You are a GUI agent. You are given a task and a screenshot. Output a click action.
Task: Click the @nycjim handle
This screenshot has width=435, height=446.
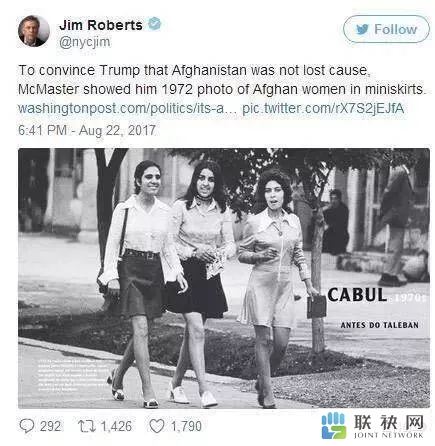(x=85, y=42)
